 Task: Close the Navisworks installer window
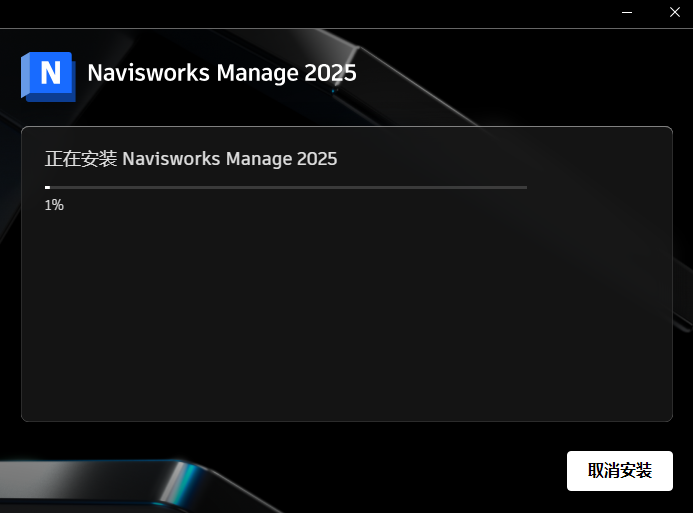[673, 13]
